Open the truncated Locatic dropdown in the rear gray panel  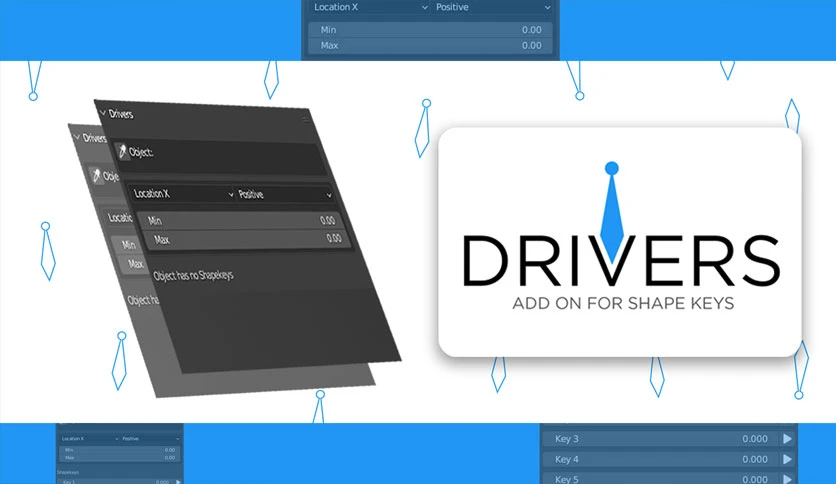[118, 217]
